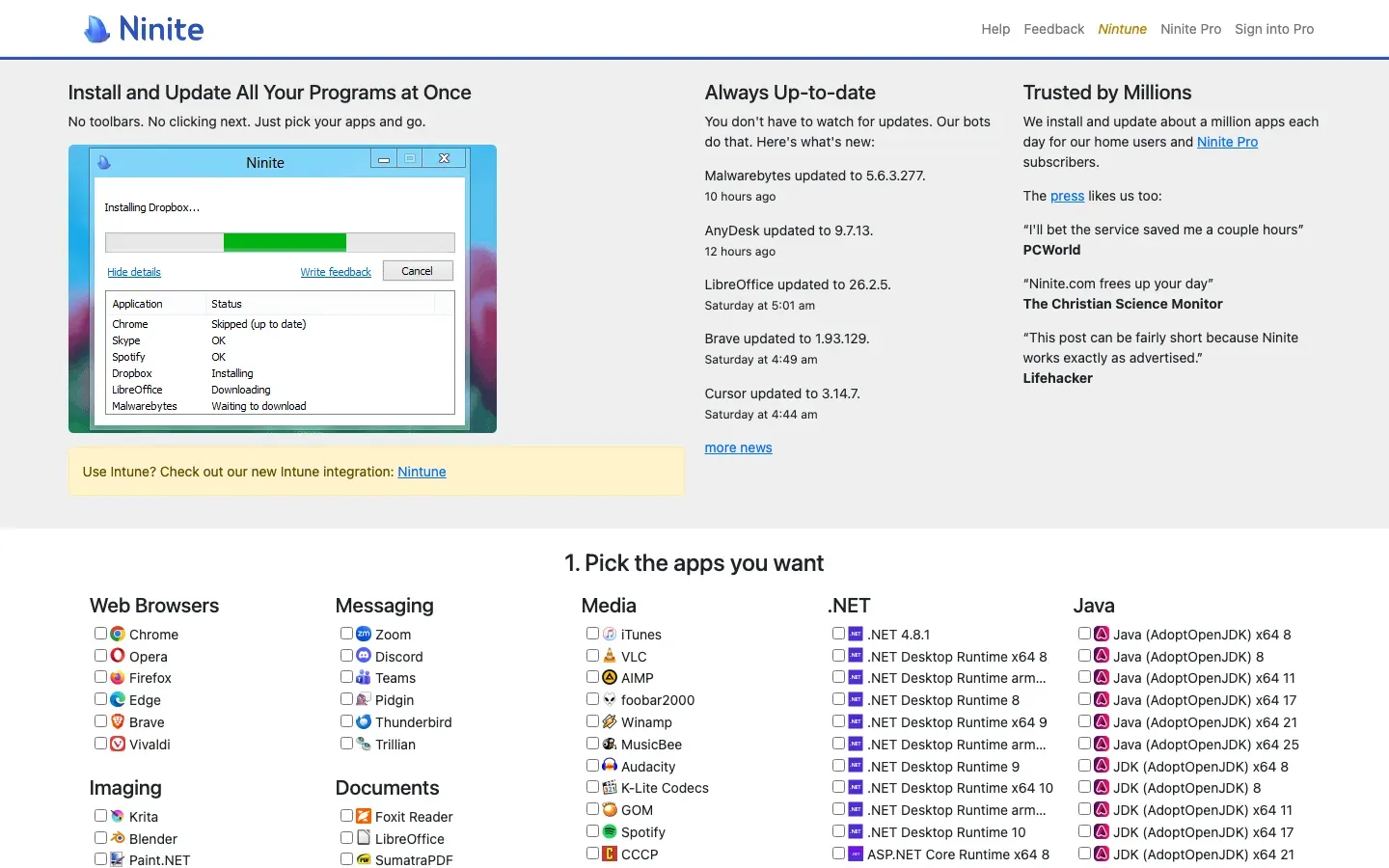Viewport: 1389px width, 868px height.
Task: Click the Zoom app icon
Action: point(364,634)
